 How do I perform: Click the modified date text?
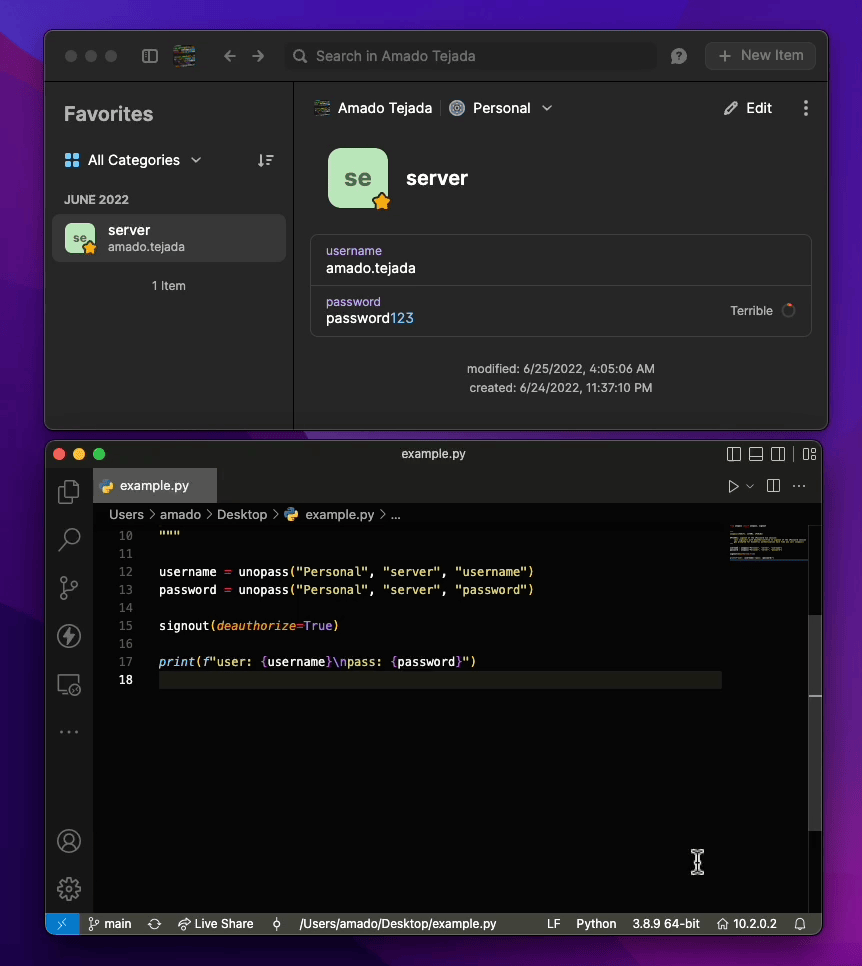[x=561, y=368]
